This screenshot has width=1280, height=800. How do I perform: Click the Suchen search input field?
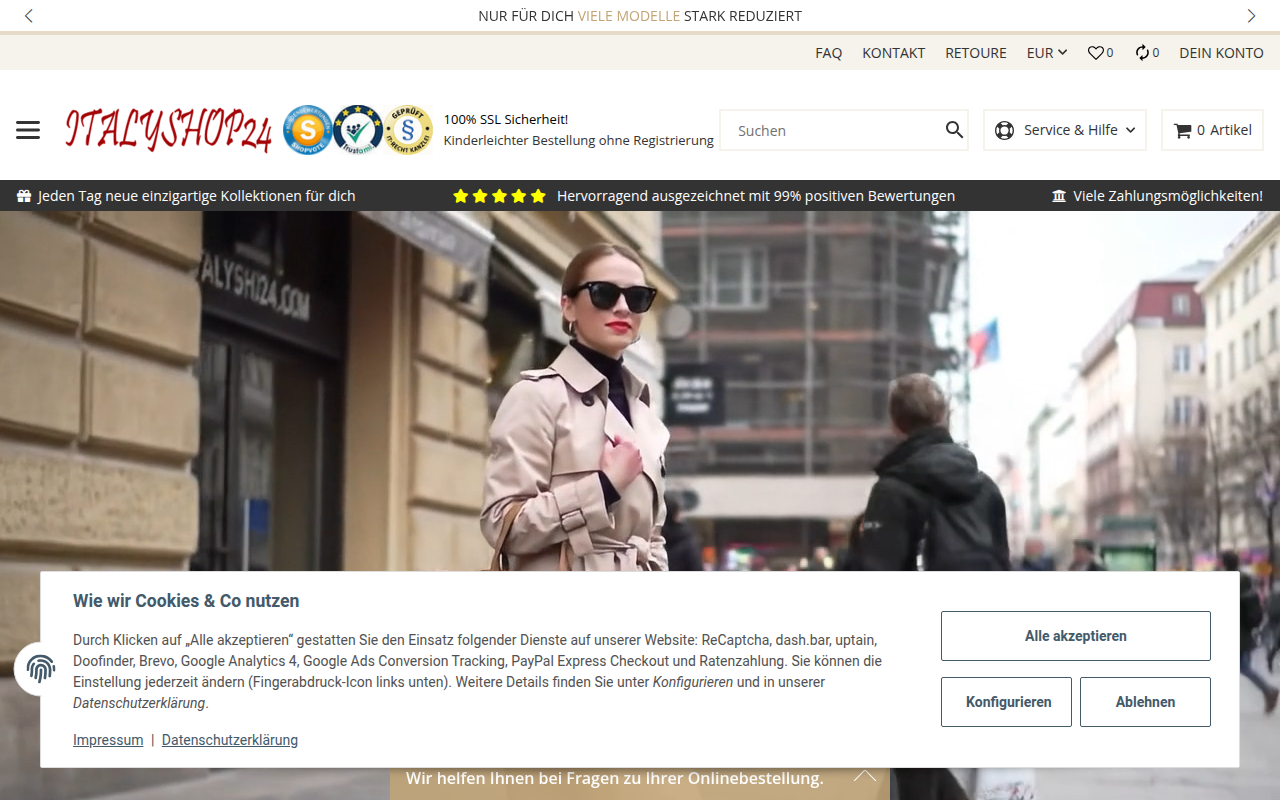click(x=832, y=130)
